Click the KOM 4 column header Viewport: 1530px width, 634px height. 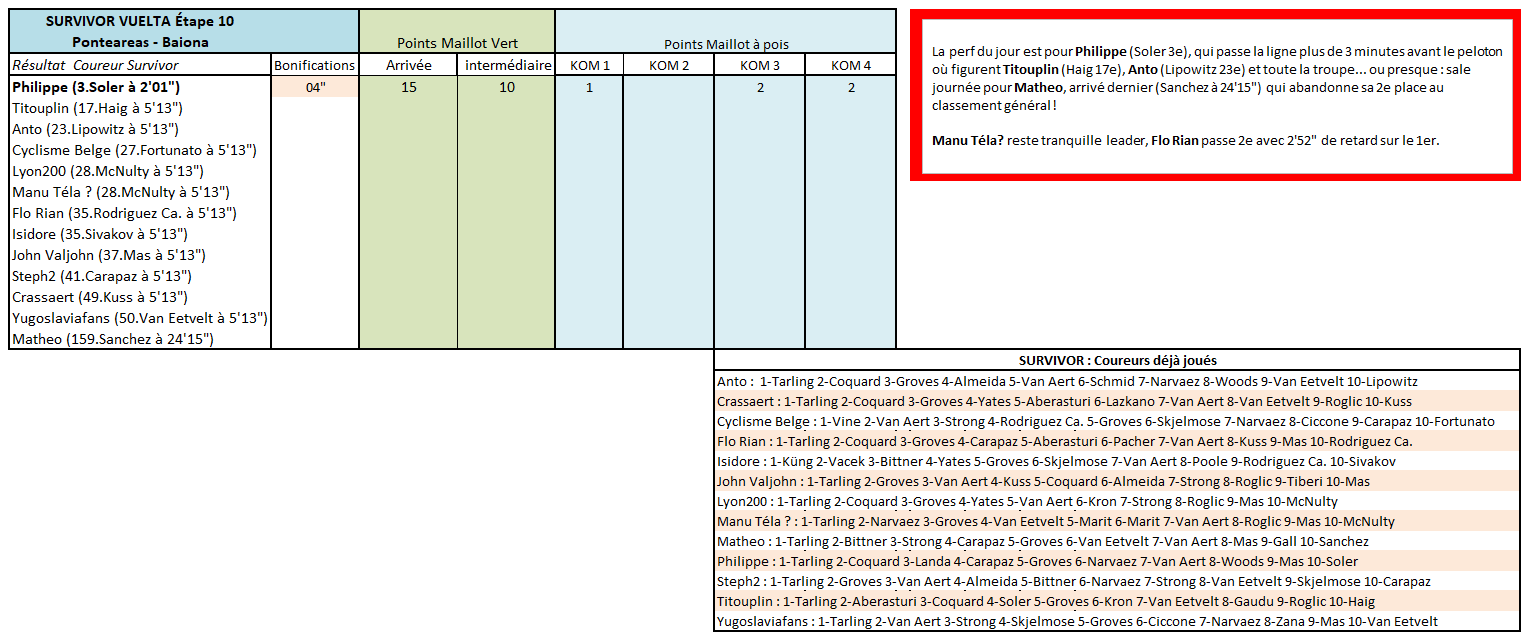(x=850, y=65)
